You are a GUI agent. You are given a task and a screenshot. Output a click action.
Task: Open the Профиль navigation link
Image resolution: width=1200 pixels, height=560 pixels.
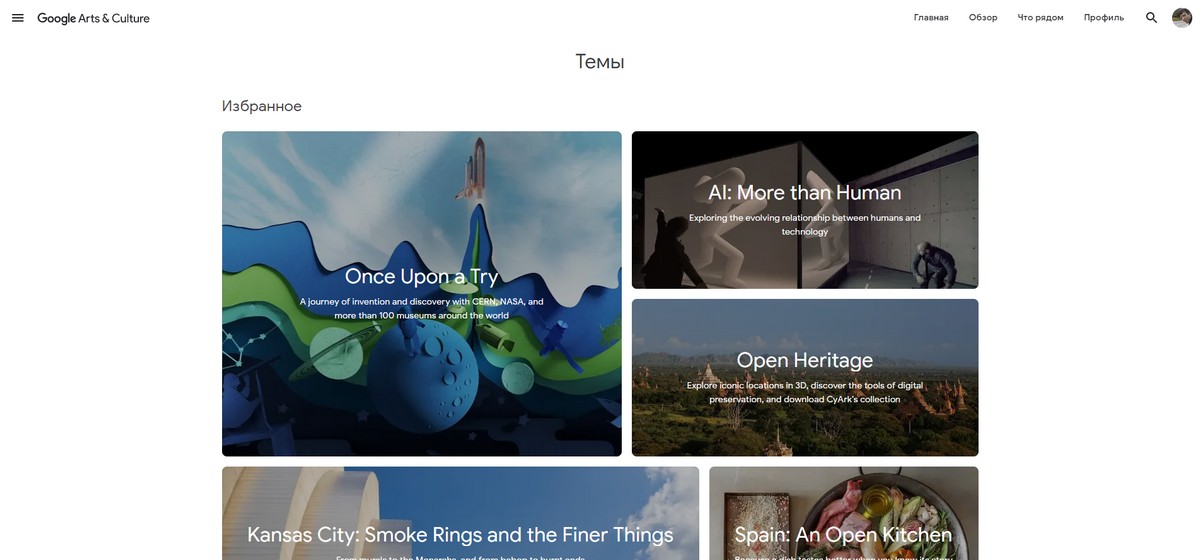[x=1103, y=18]
